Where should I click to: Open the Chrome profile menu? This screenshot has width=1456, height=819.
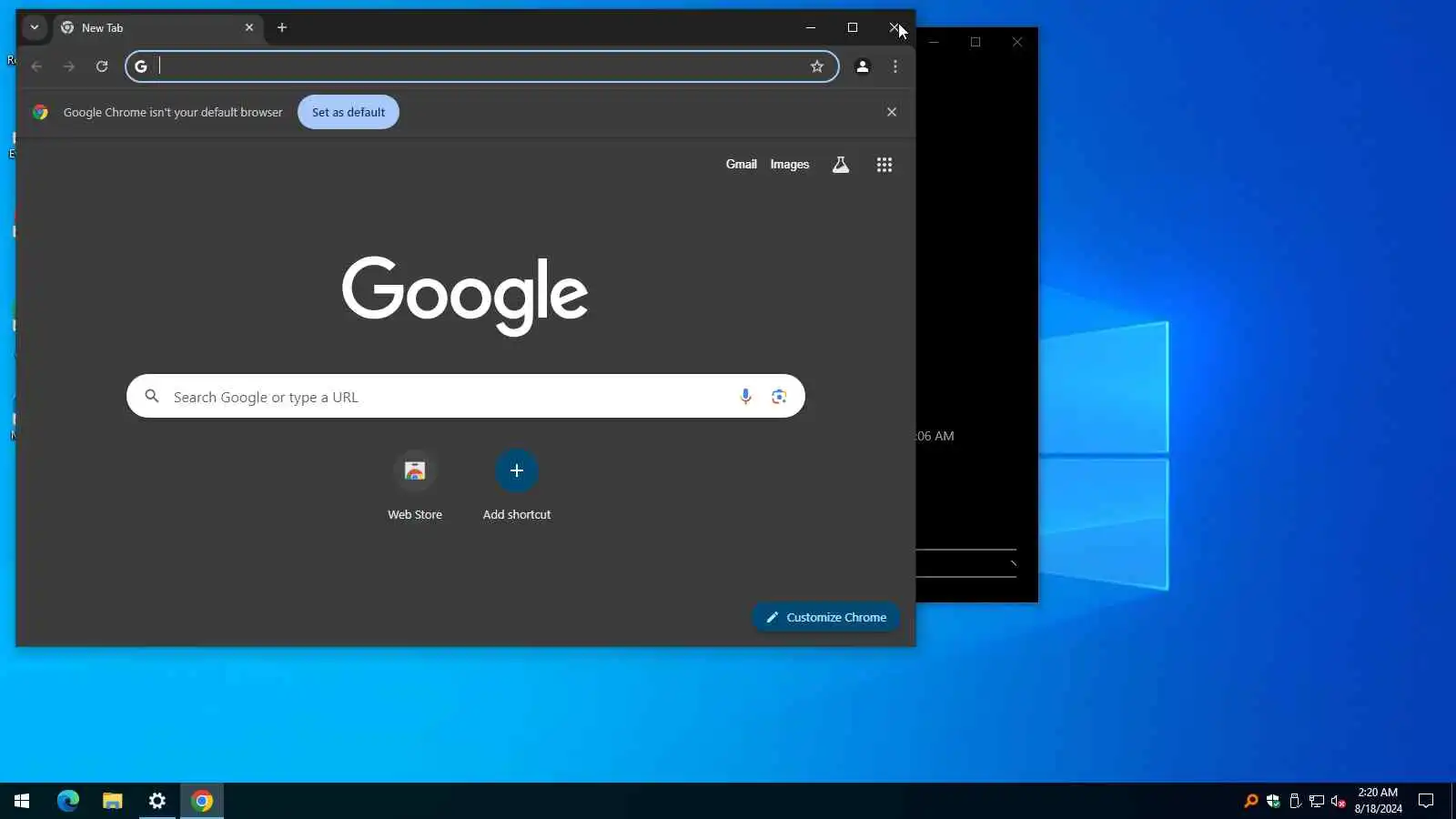(863, 66)
